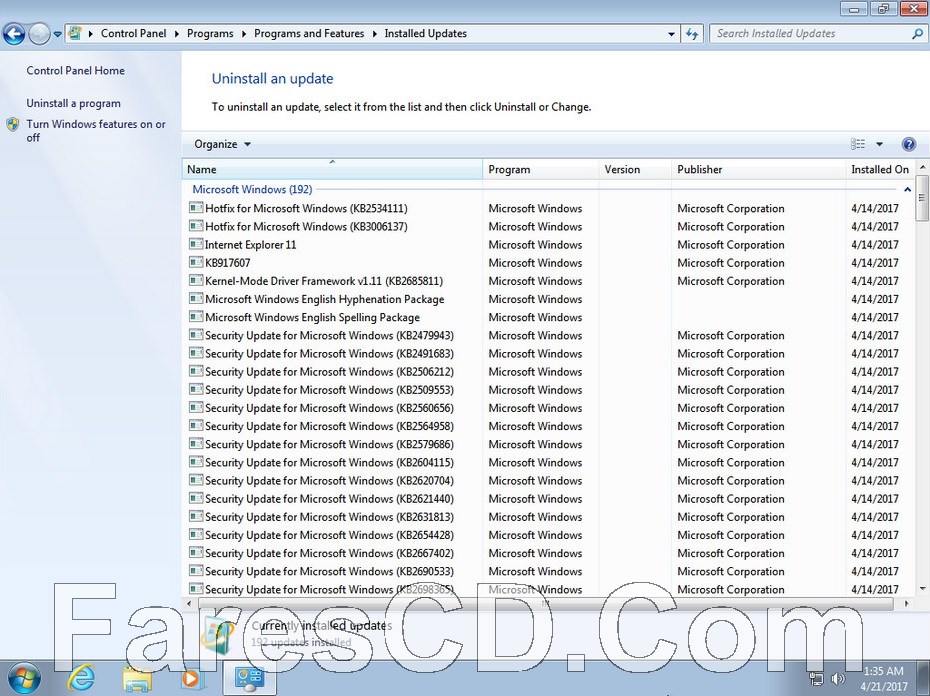Sort by the Installed On column header
930x696 pixels.
pos(881,169)
